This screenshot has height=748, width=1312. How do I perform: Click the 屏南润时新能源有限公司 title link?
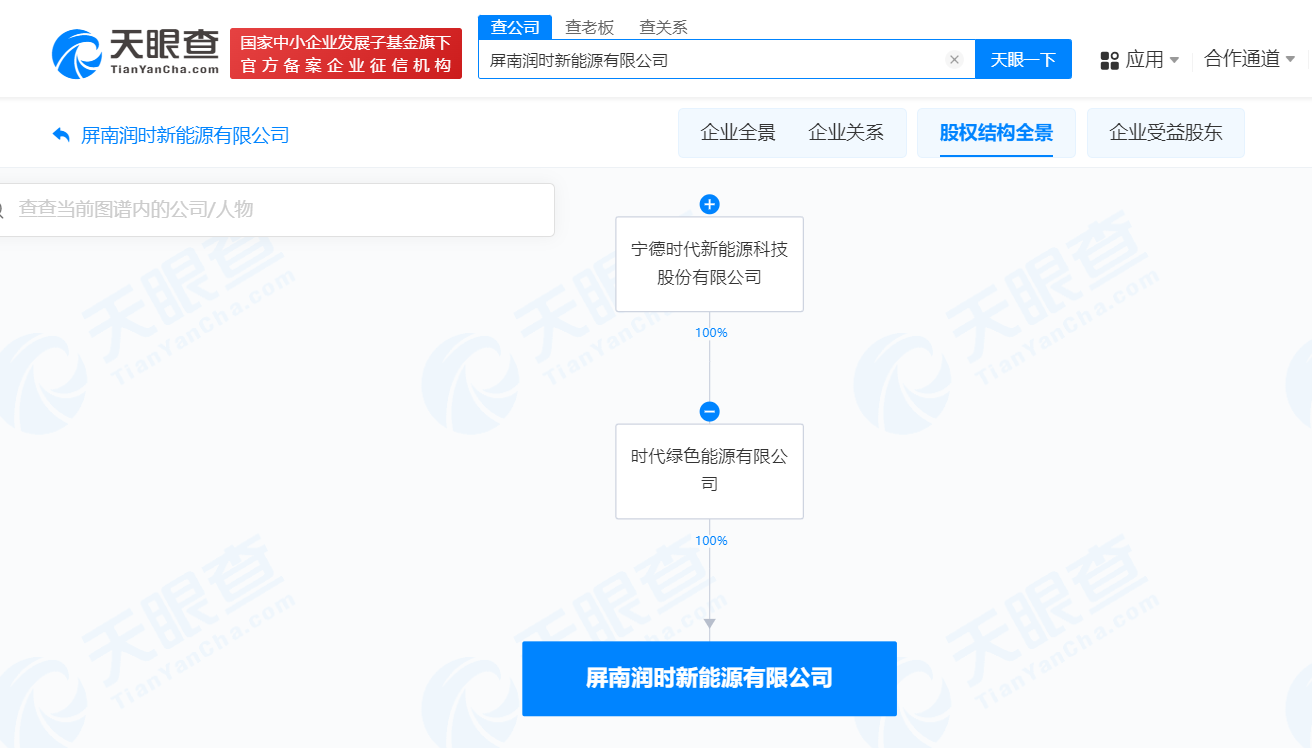click(x=185, y=135)
